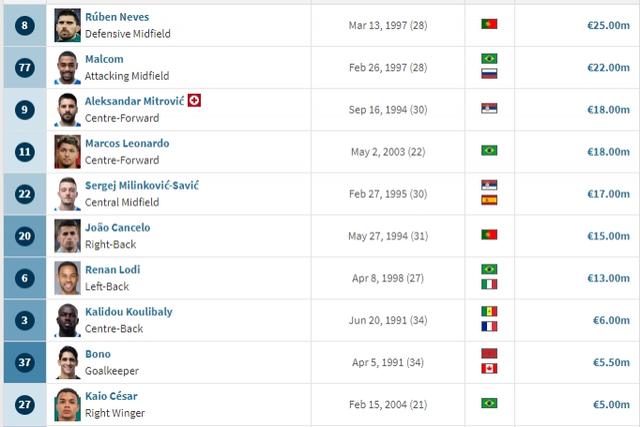Click the Serbia flag in Mitrović's row
The image size is (640, 427).
coord(489,108)
